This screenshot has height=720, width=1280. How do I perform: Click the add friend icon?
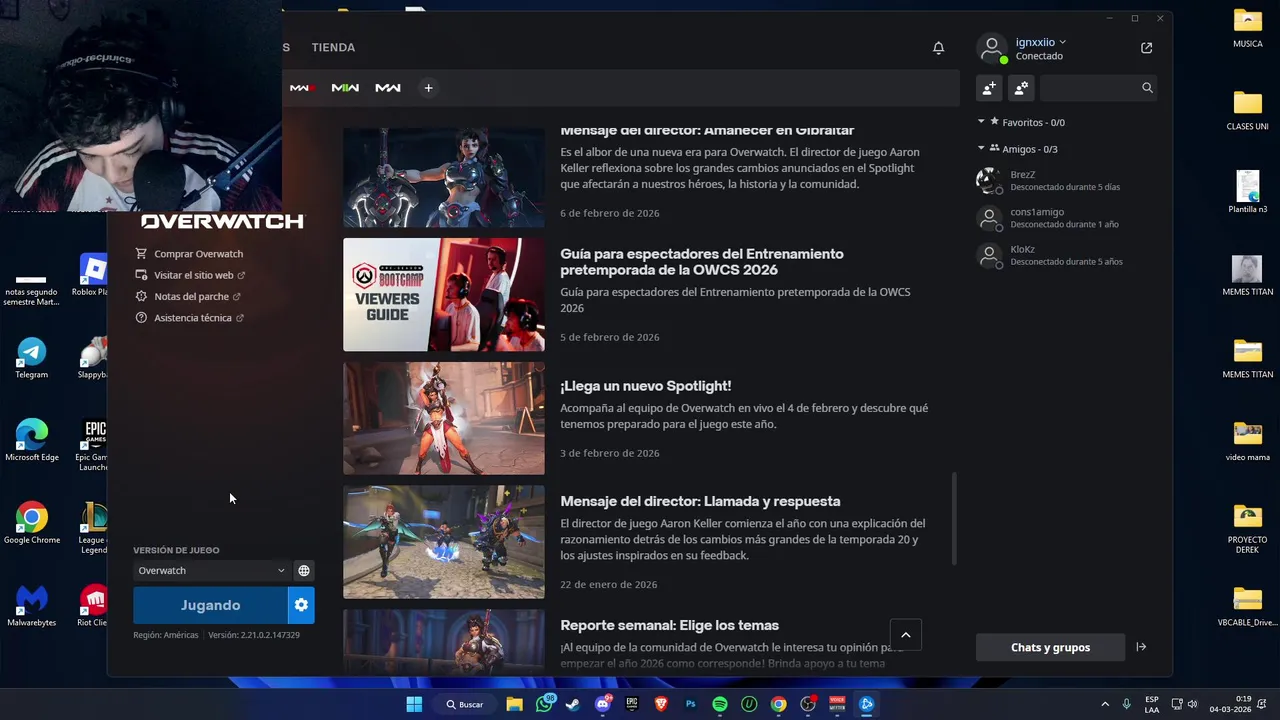point(989,88)
